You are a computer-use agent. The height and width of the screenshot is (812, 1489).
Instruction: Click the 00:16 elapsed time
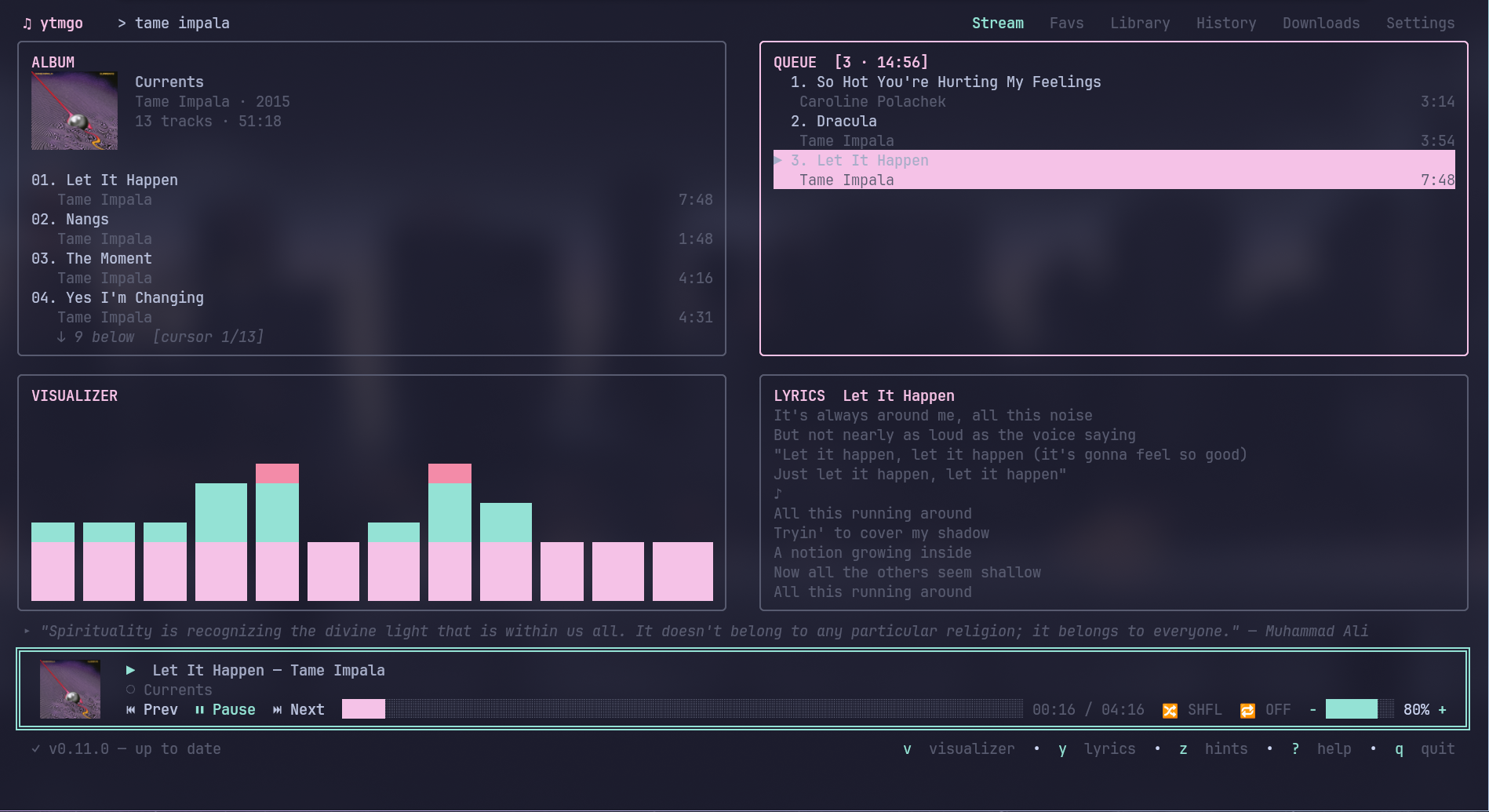pyautogui.click(x=1054, y=710)
